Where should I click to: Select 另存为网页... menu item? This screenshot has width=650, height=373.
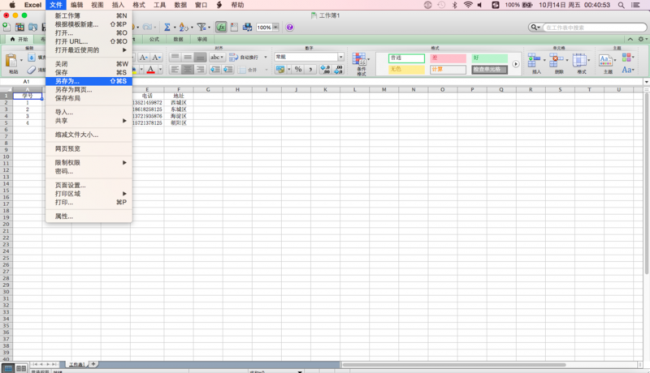[89, 90]
